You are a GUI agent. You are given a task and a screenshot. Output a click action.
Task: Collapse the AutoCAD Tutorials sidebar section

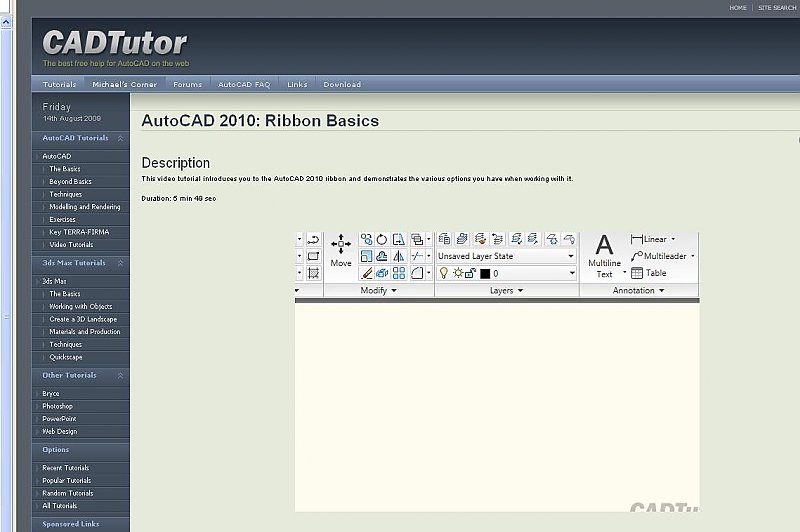120,138
